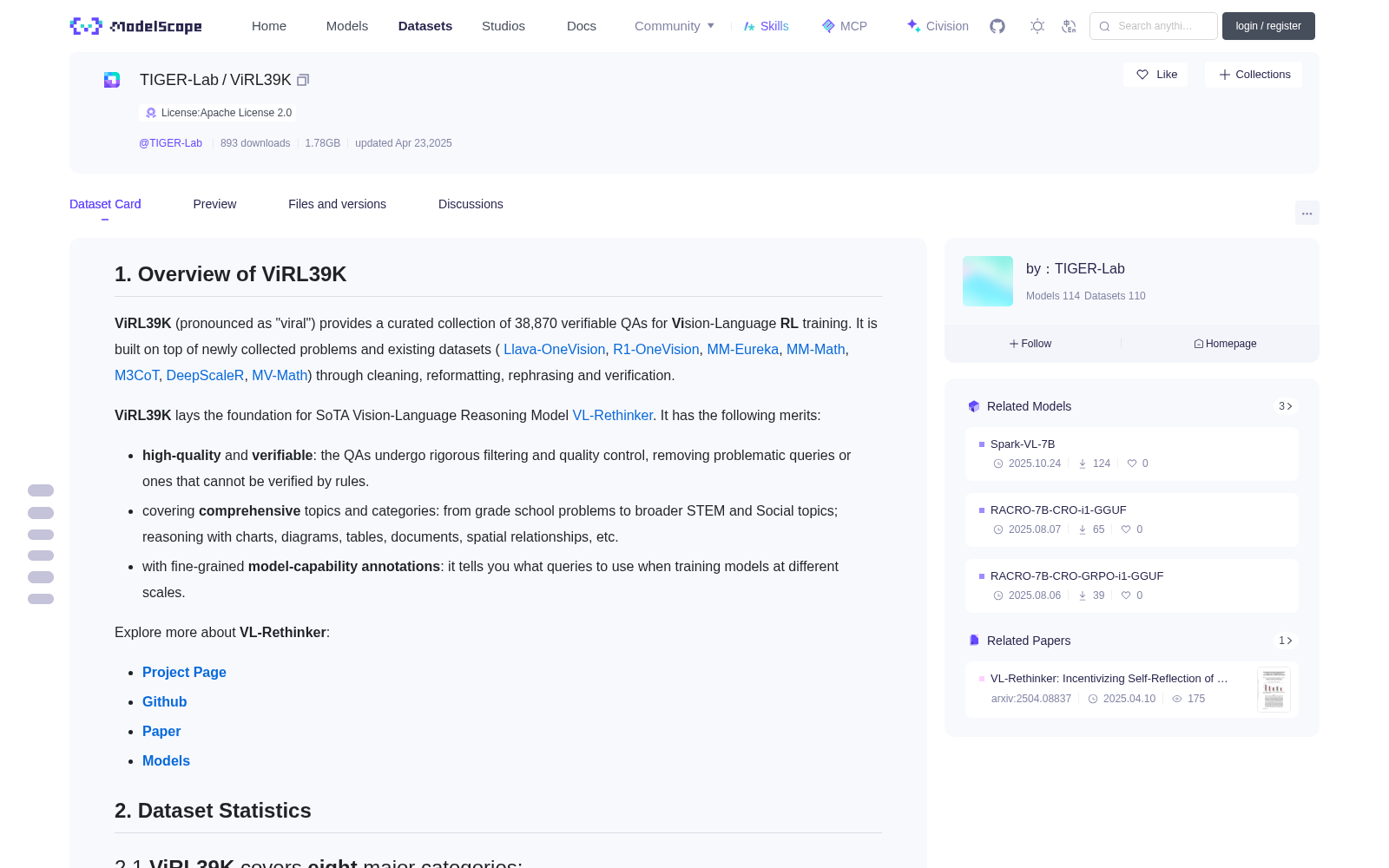Copy the dataset name ViRL39K

[x=303, y=80]
